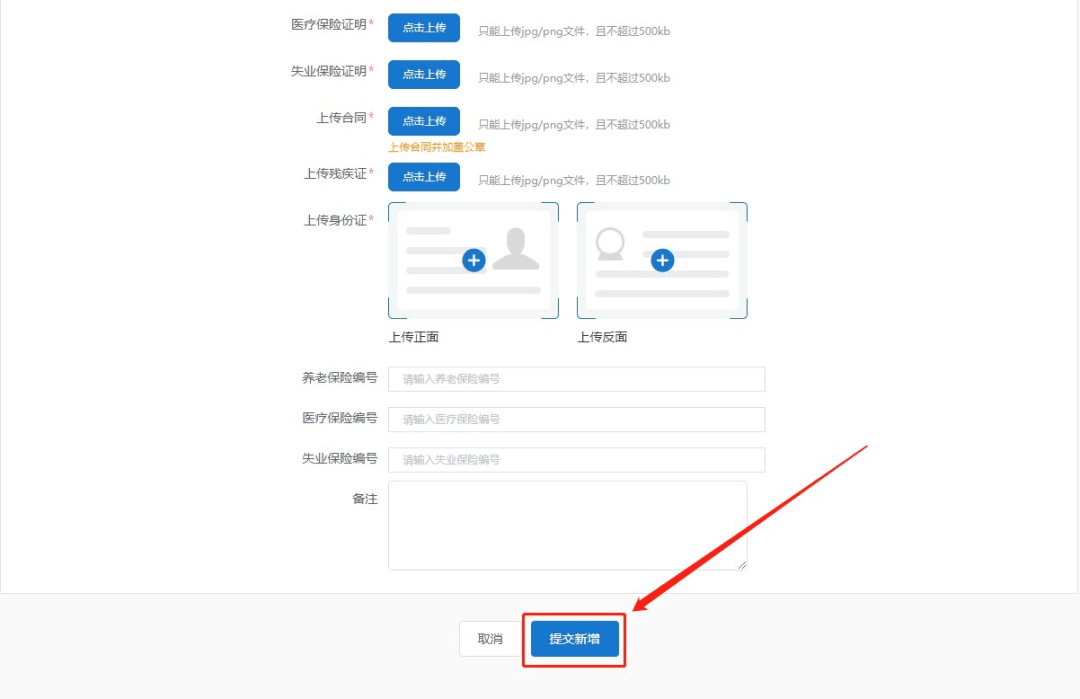
Task: Click the 上传正面 caption text
Action: pyautogui.click(x=414, y=337)
